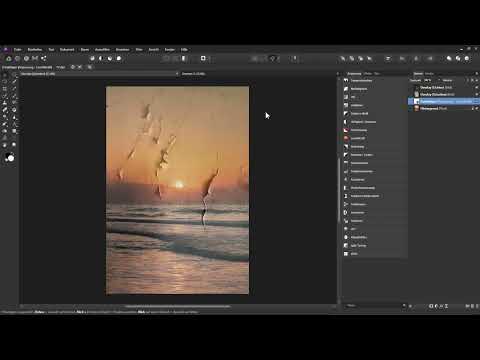Toggle visibility of the Hintergrund layer

477,108
